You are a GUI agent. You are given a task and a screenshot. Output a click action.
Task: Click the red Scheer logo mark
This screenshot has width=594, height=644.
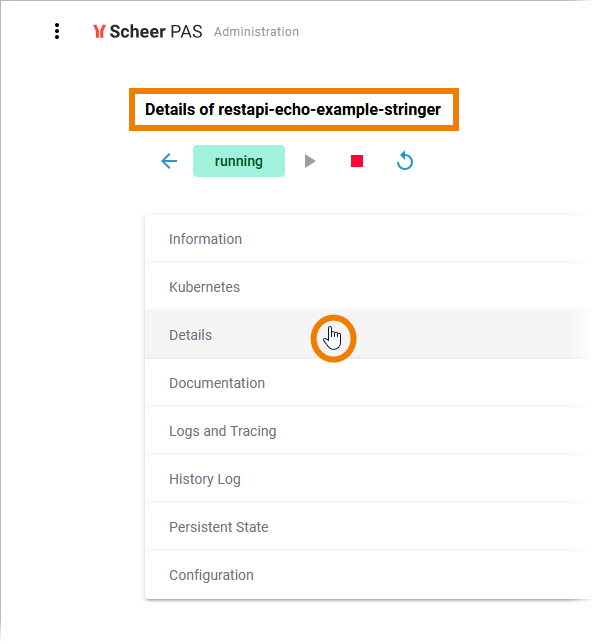(x=99, y=32)
